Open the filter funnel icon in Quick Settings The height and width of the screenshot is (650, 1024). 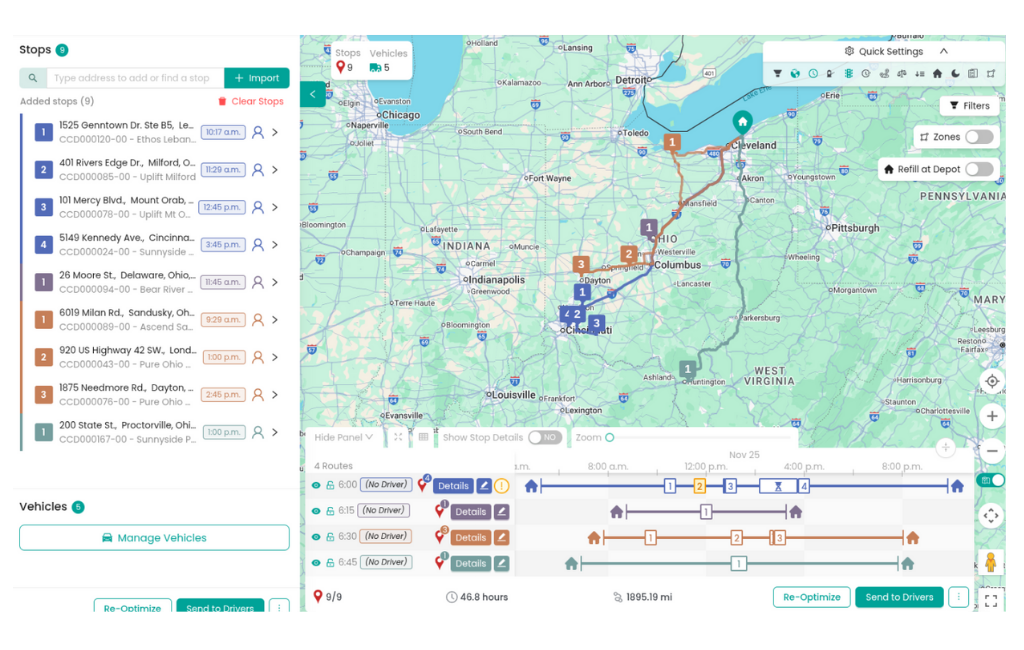[780, 73]
